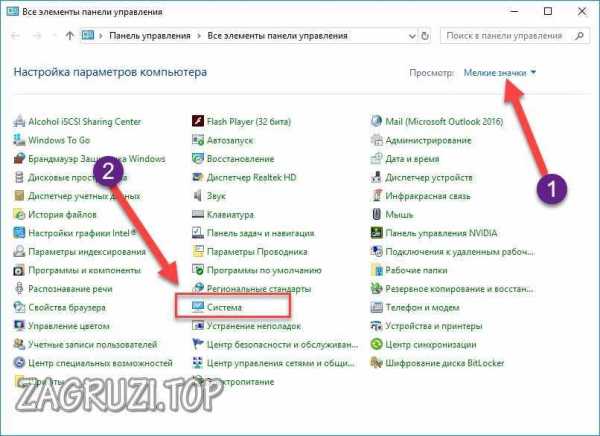Open the Мелкие значки view dropdown

[x=500, y=72]
